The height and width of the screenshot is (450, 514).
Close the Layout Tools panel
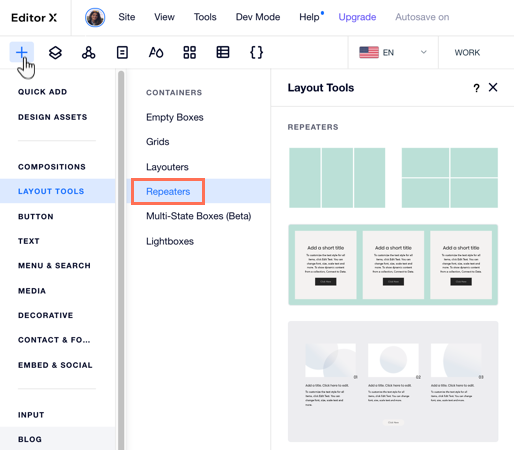click(x=493, y=87)
